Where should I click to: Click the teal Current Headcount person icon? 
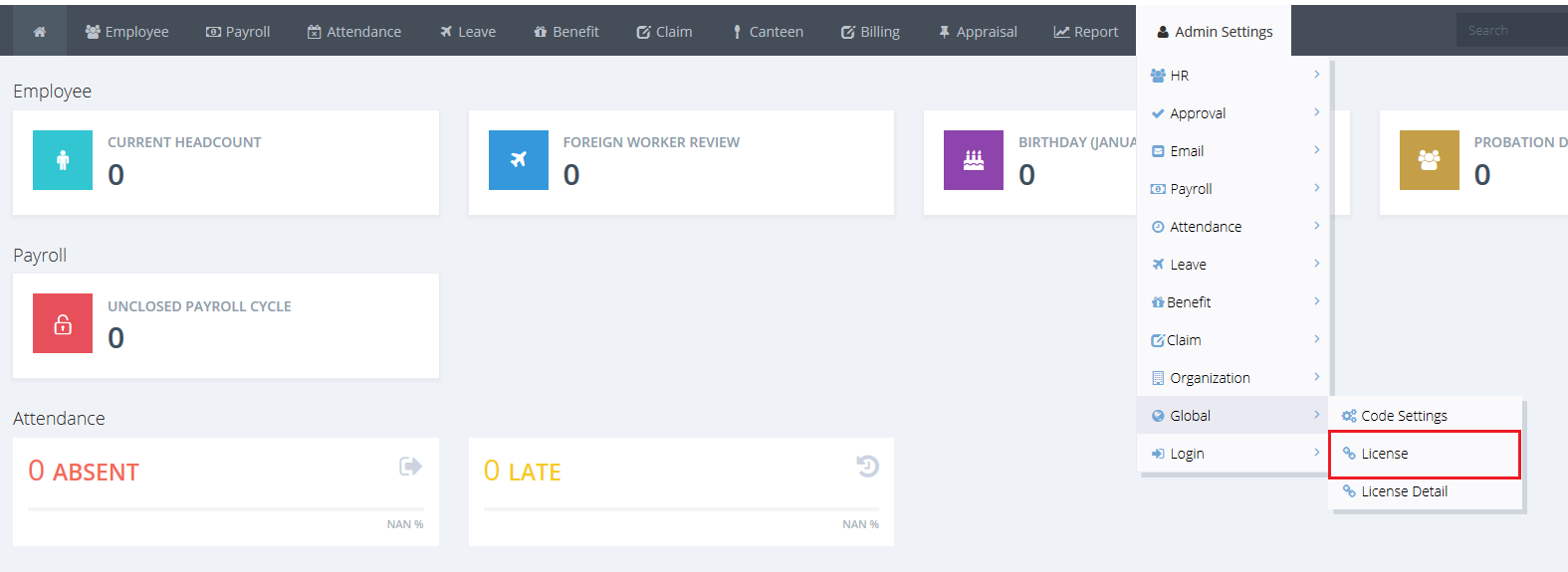(x=63, y=160)
